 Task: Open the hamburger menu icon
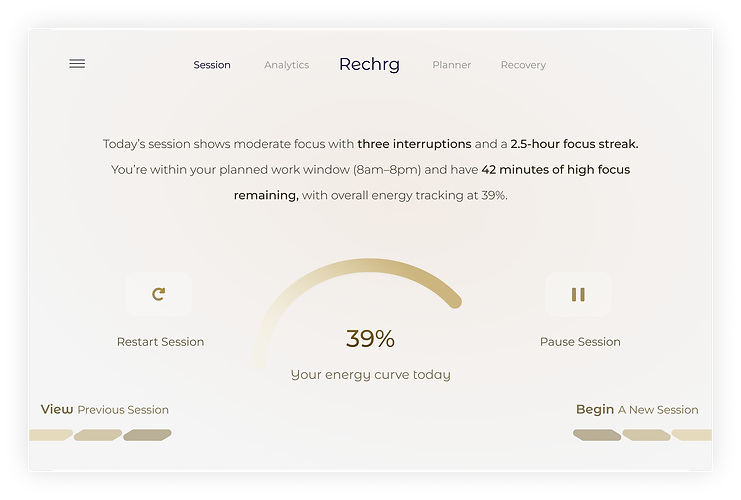coord(77,64)
